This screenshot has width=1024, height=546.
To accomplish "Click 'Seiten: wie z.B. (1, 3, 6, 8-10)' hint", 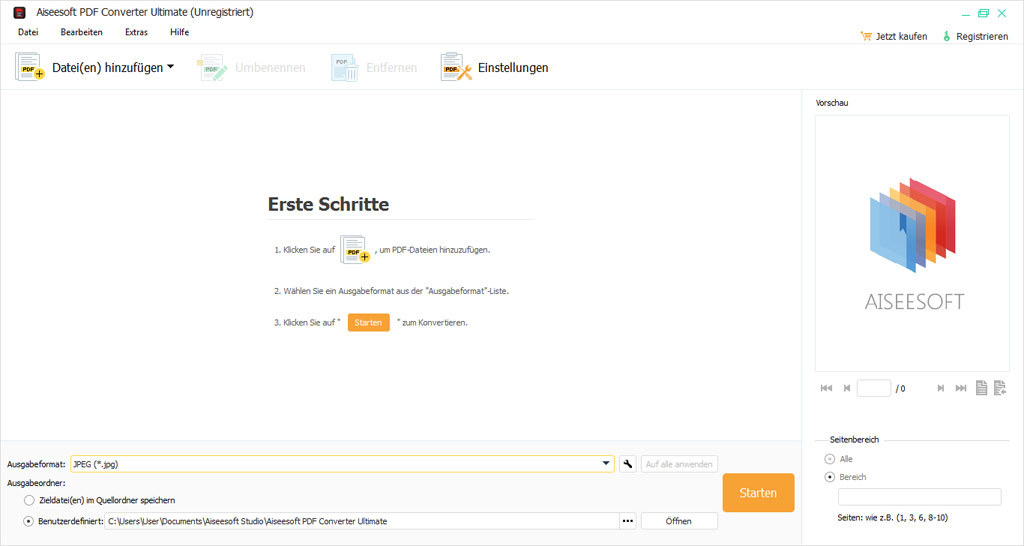I will 893,518.
